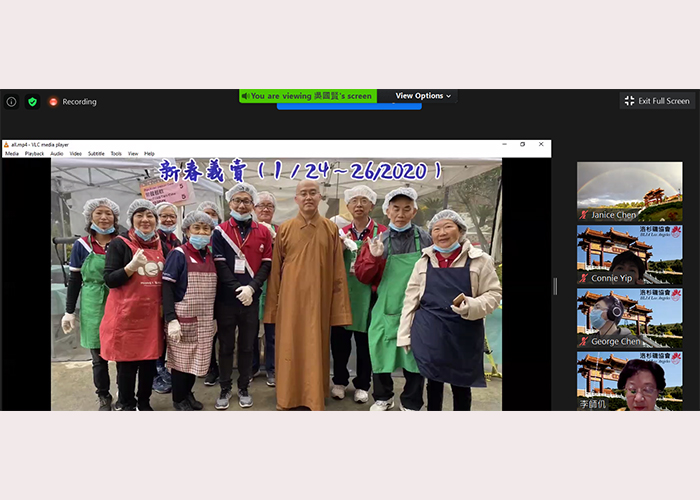700x500 pixels.
Task: Click the exit full screen arrows icon
Action: (x=629, y=101)
